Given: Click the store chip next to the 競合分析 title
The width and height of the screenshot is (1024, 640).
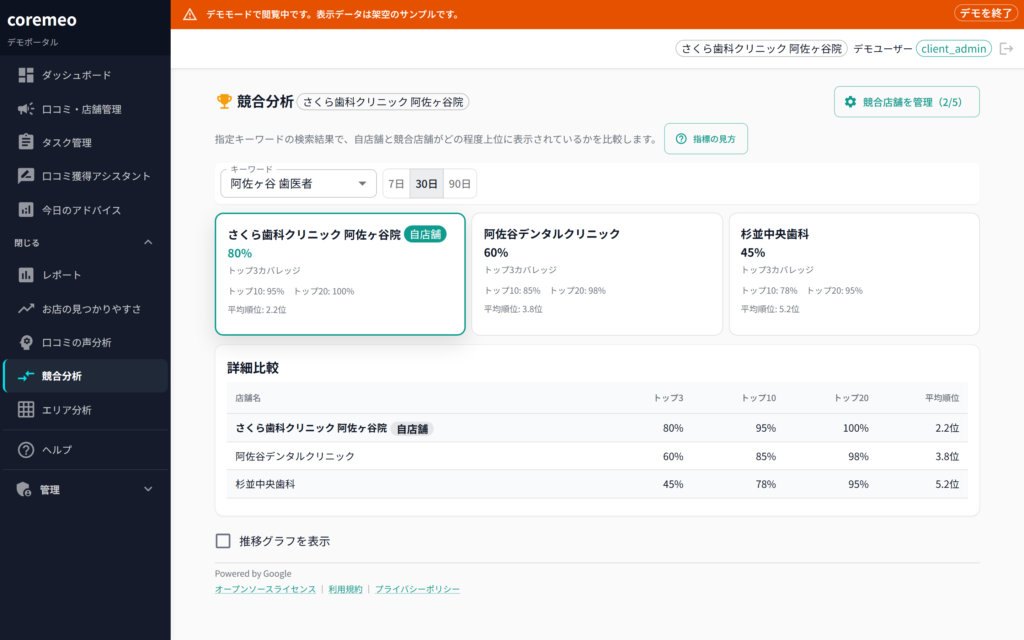Looking at the screenshot, I should pyautogui.click(x=383, y=102).
